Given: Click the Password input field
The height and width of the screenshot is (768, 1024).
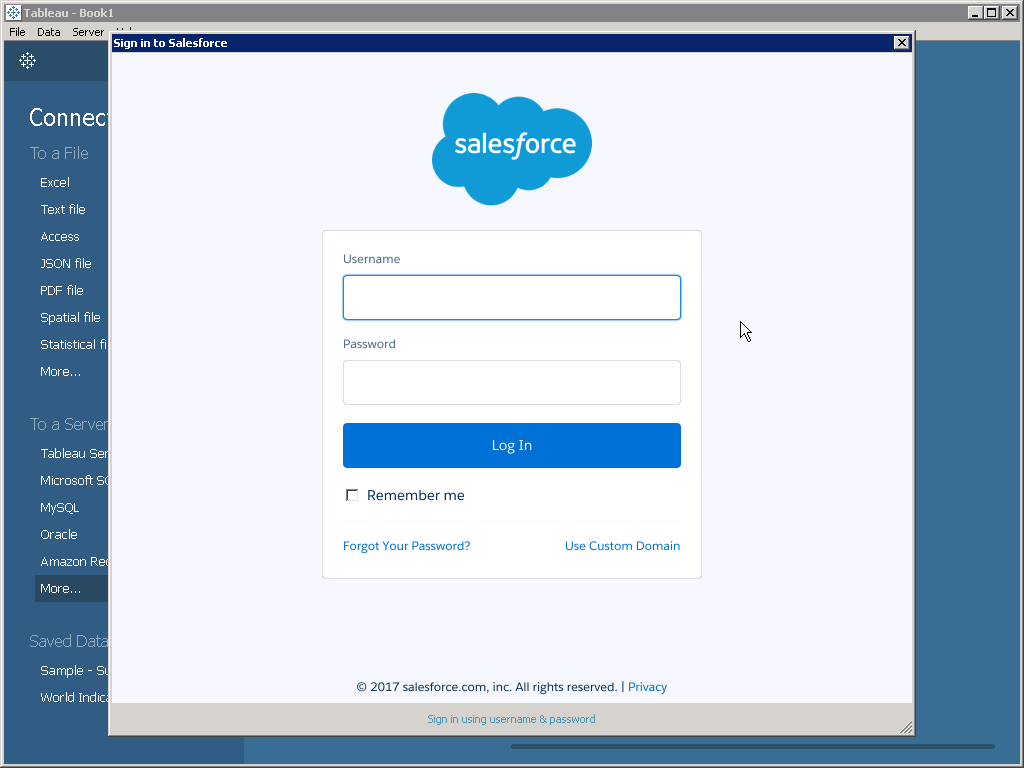Looking at the screenshot, I should [x=512, y=383].
